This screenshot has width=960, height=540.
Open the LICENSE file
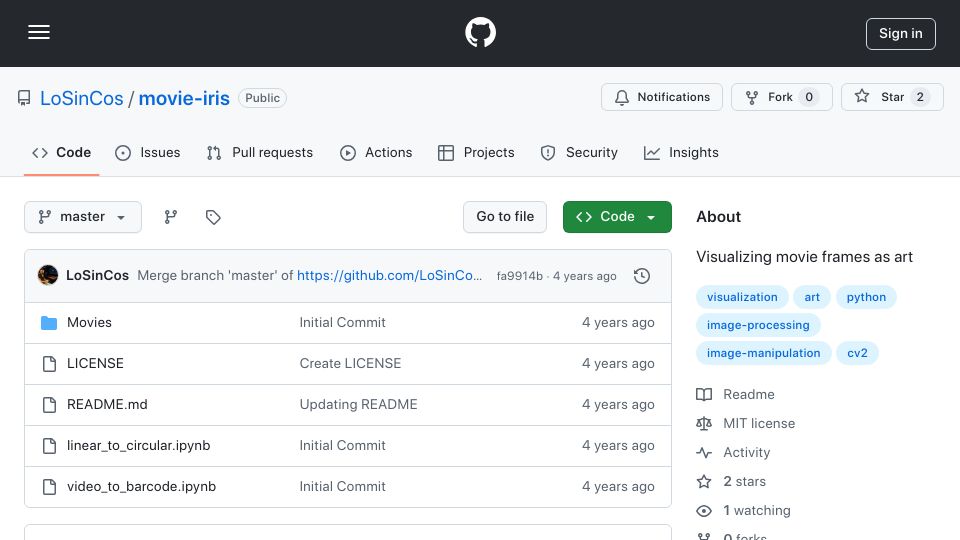click(x=95, y=364)
